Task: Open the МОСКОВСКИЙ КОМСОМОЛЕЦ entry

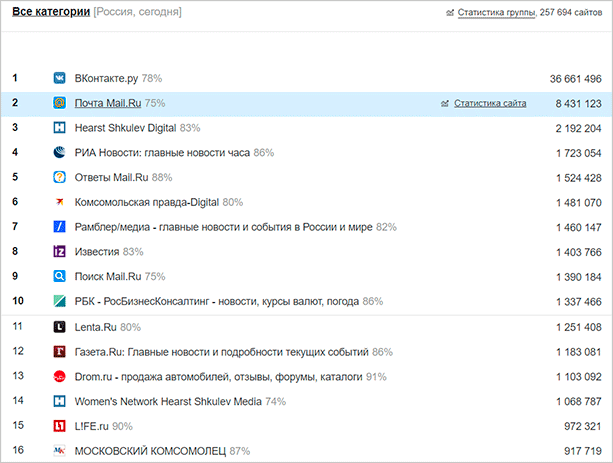Action: click(x=150, y=451)
